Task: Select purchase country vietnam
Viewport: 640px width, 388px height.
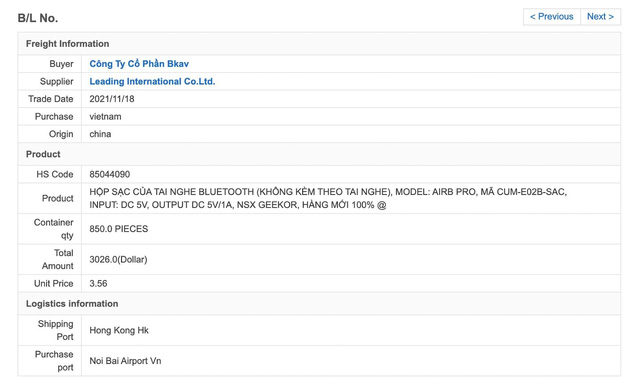Action: click(105, 117)
